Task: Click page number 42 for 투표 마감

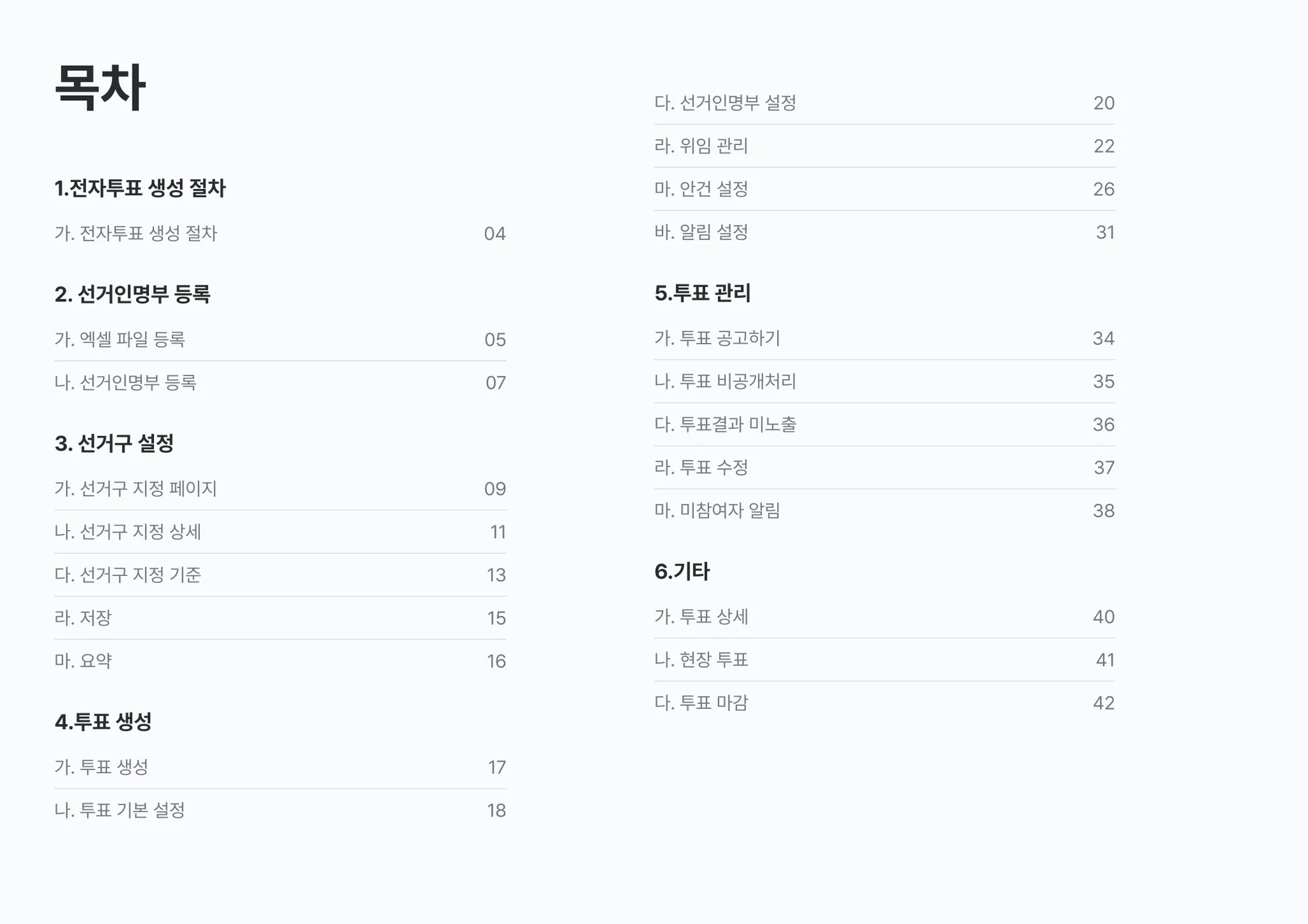Action: [1104, 704]
